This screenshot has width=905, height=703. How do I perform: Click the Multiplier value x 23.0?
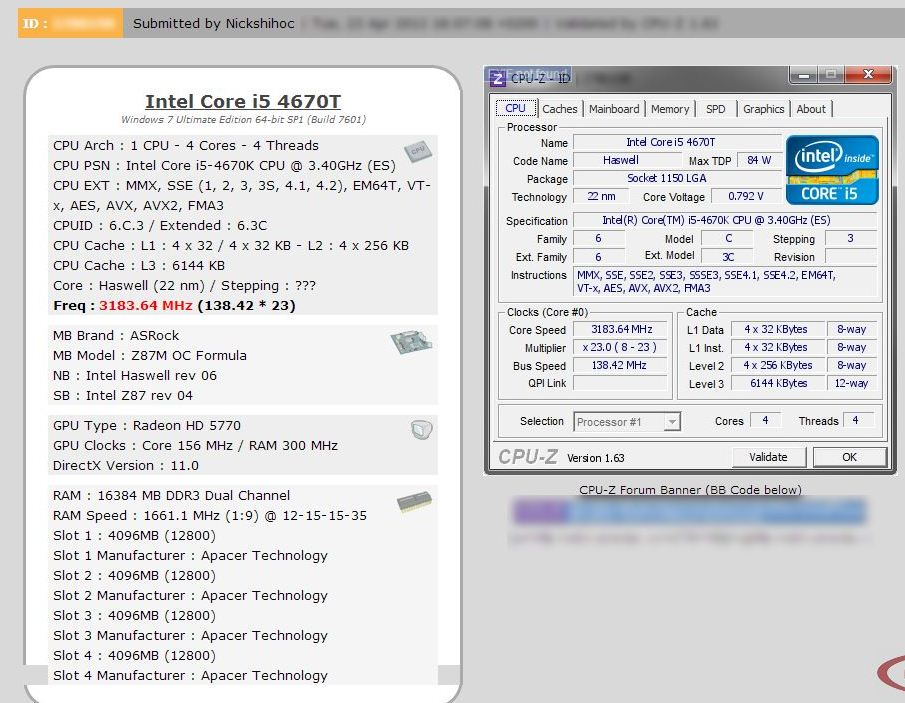pyautogui.click(x=621, y=347)
